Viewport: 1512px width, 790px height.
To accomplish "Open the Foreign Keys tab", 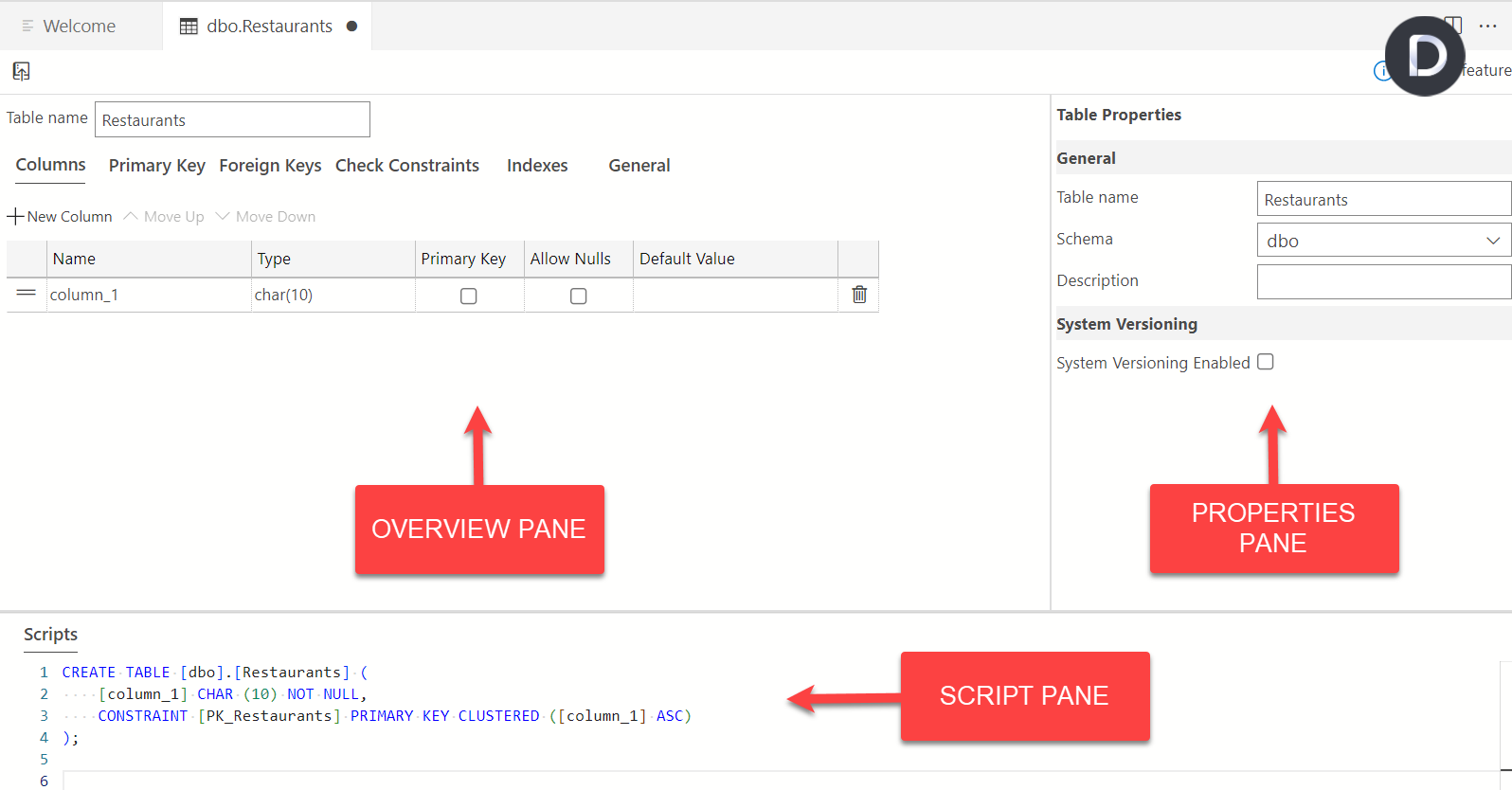I will [270, 166].
